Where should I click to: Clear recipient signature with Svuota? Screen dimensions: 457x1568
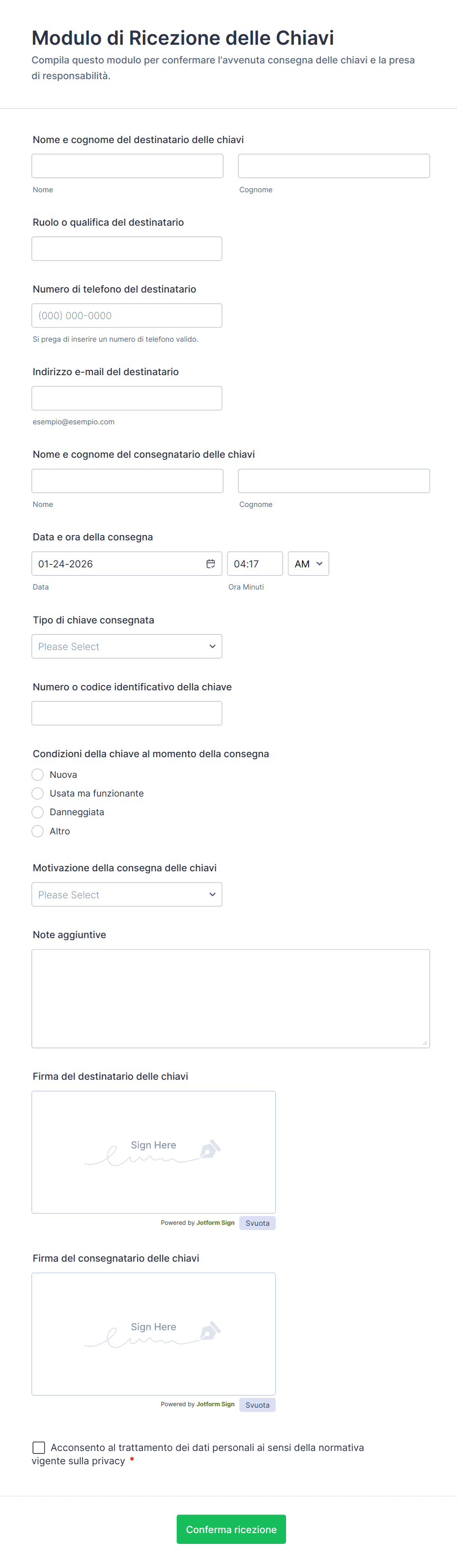click(257, 1223)
